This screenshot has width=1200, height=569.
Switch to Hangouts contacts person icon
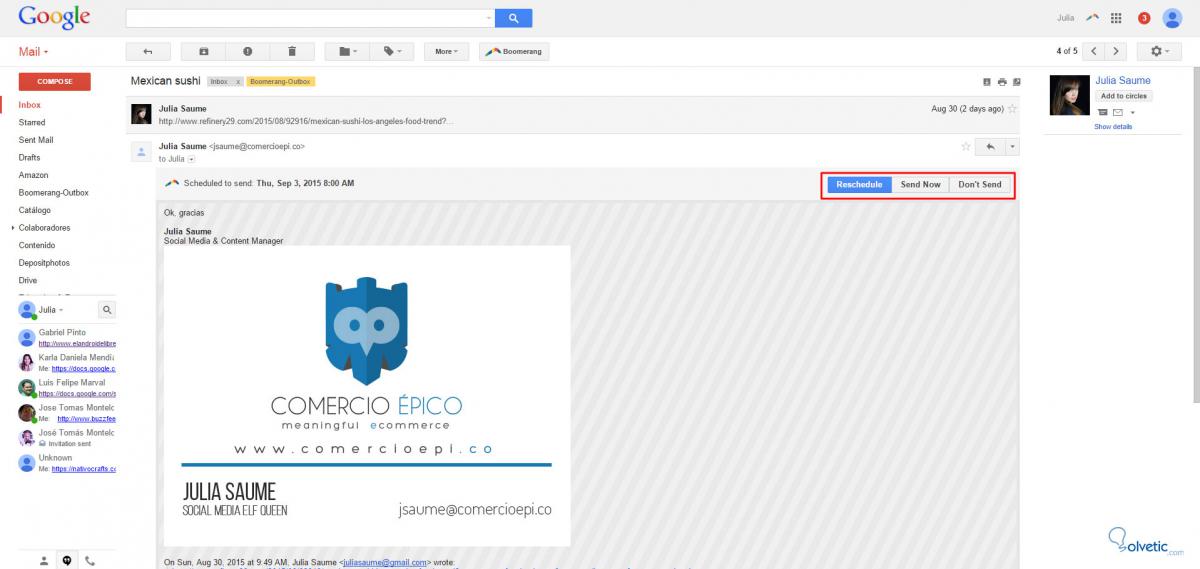pos(43,560)
